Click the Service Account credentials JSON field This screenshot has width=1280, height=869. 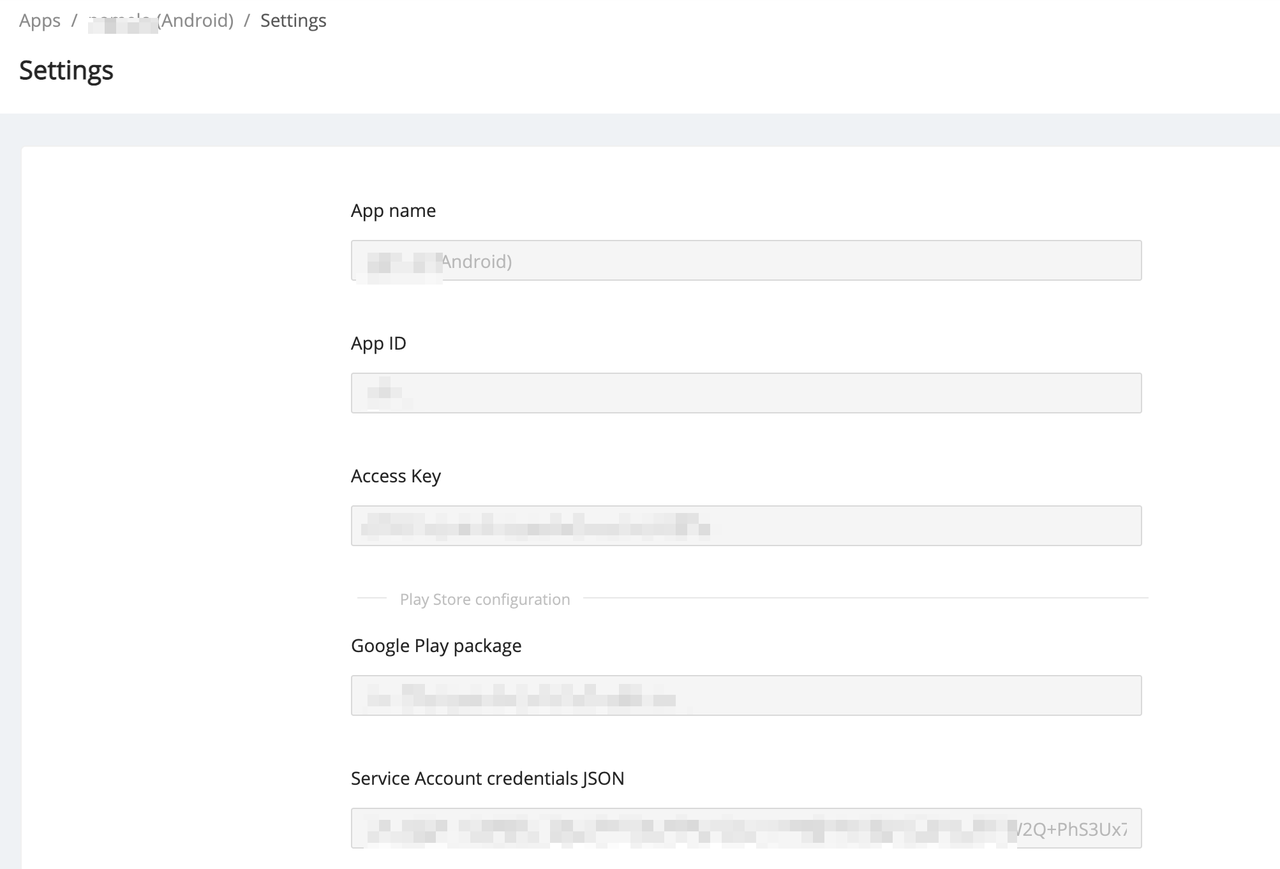tap(745, 828)
